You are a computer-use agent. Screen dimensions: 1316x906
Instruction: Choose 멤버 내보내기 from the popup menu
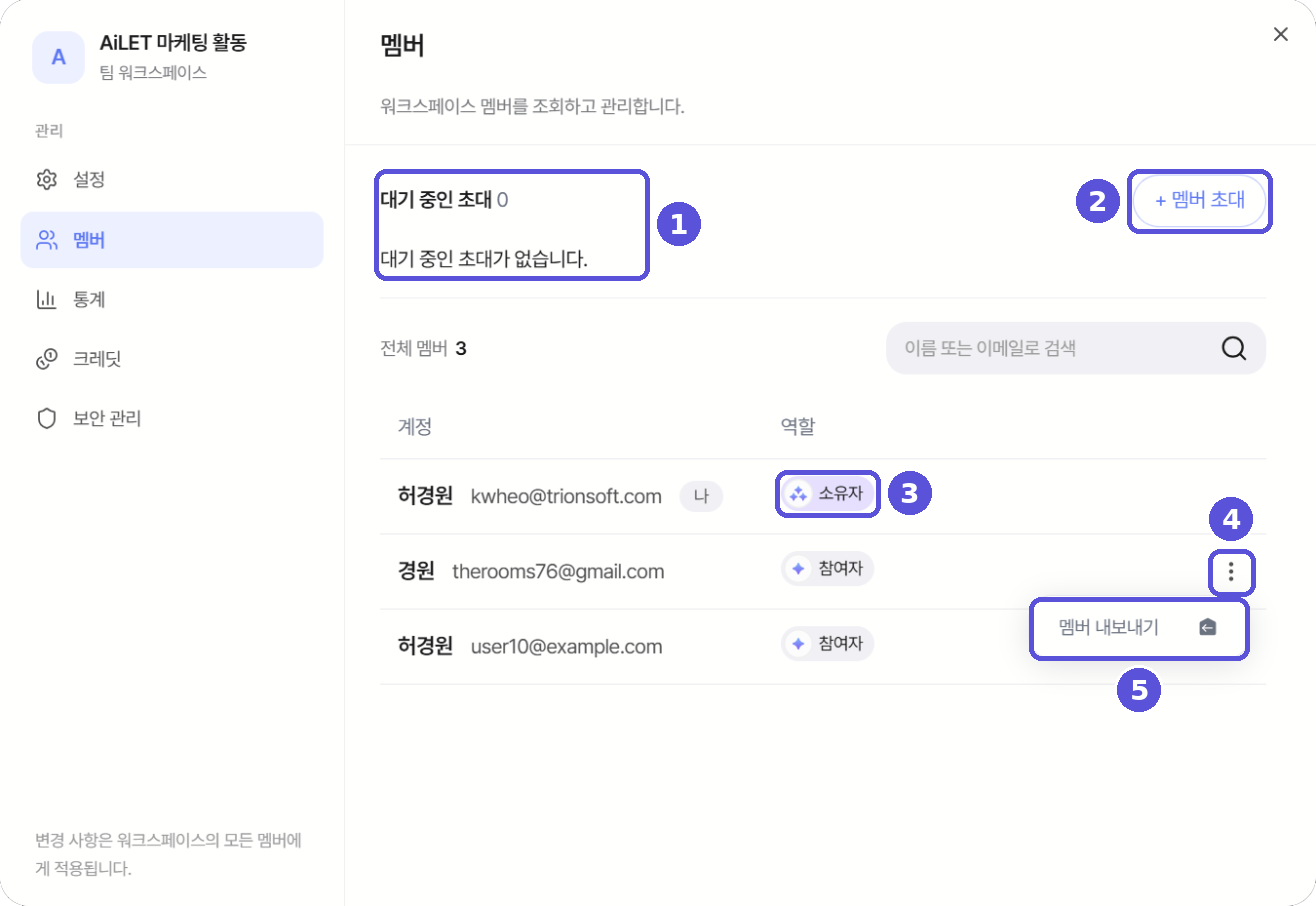(x=1139, y=628)
